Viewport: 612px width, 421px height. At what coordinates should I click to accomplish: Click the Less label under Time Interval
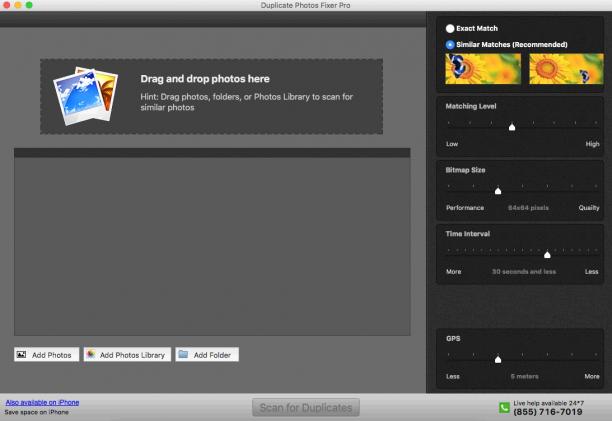pyautogui.click(x=591, y=272)
